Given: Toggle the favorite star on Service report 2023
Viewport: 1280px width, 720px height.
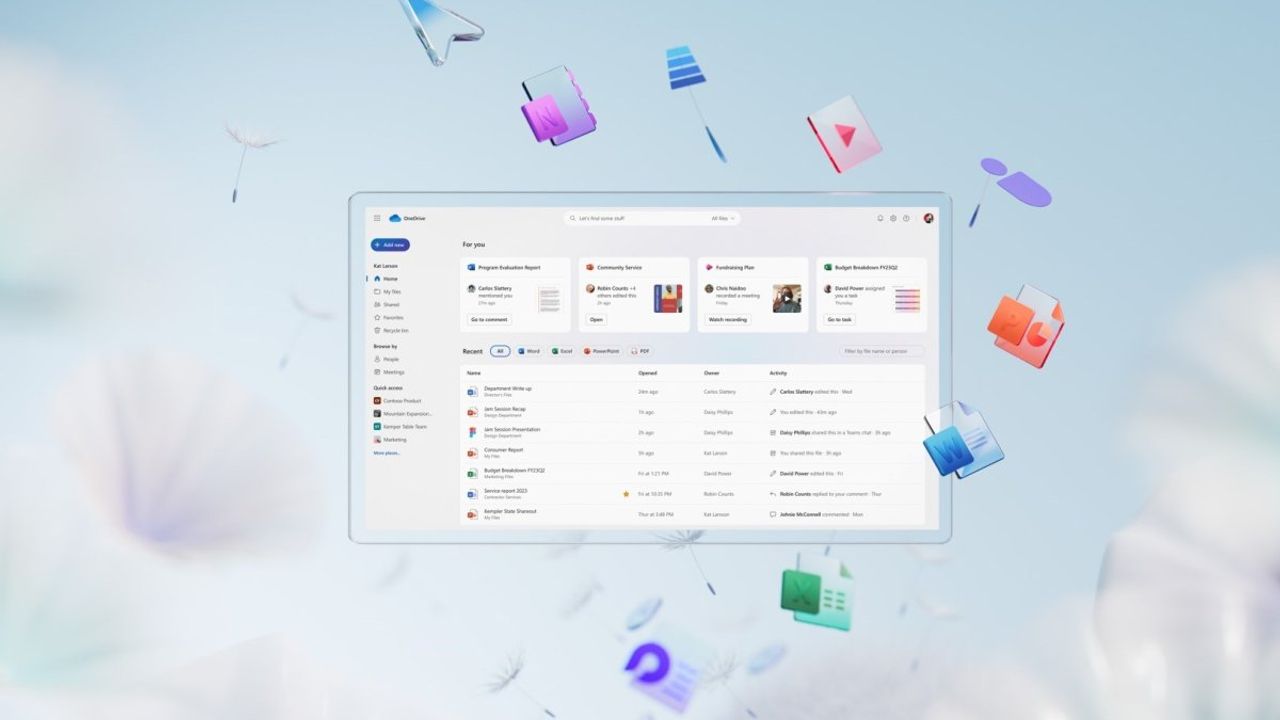Looking at the screenshot, I should pos(626,494).
